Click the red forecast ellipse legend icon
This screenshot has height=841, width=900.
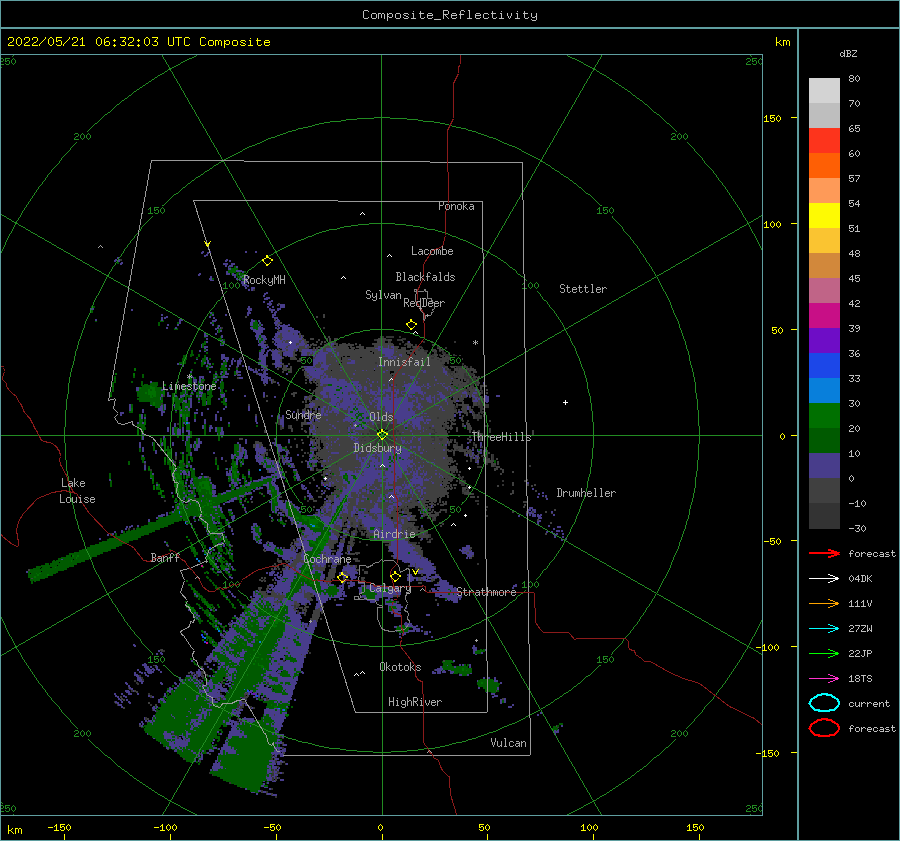(x=824, y=728)
